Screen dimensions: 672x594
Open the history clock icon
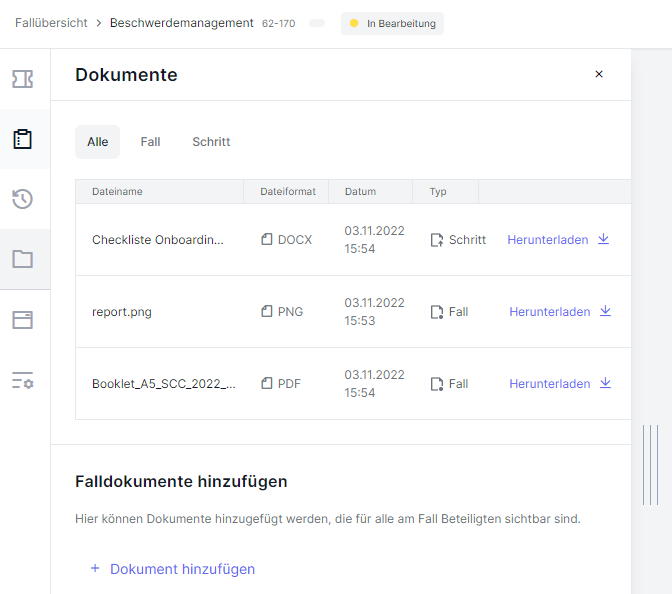(22, 199)
